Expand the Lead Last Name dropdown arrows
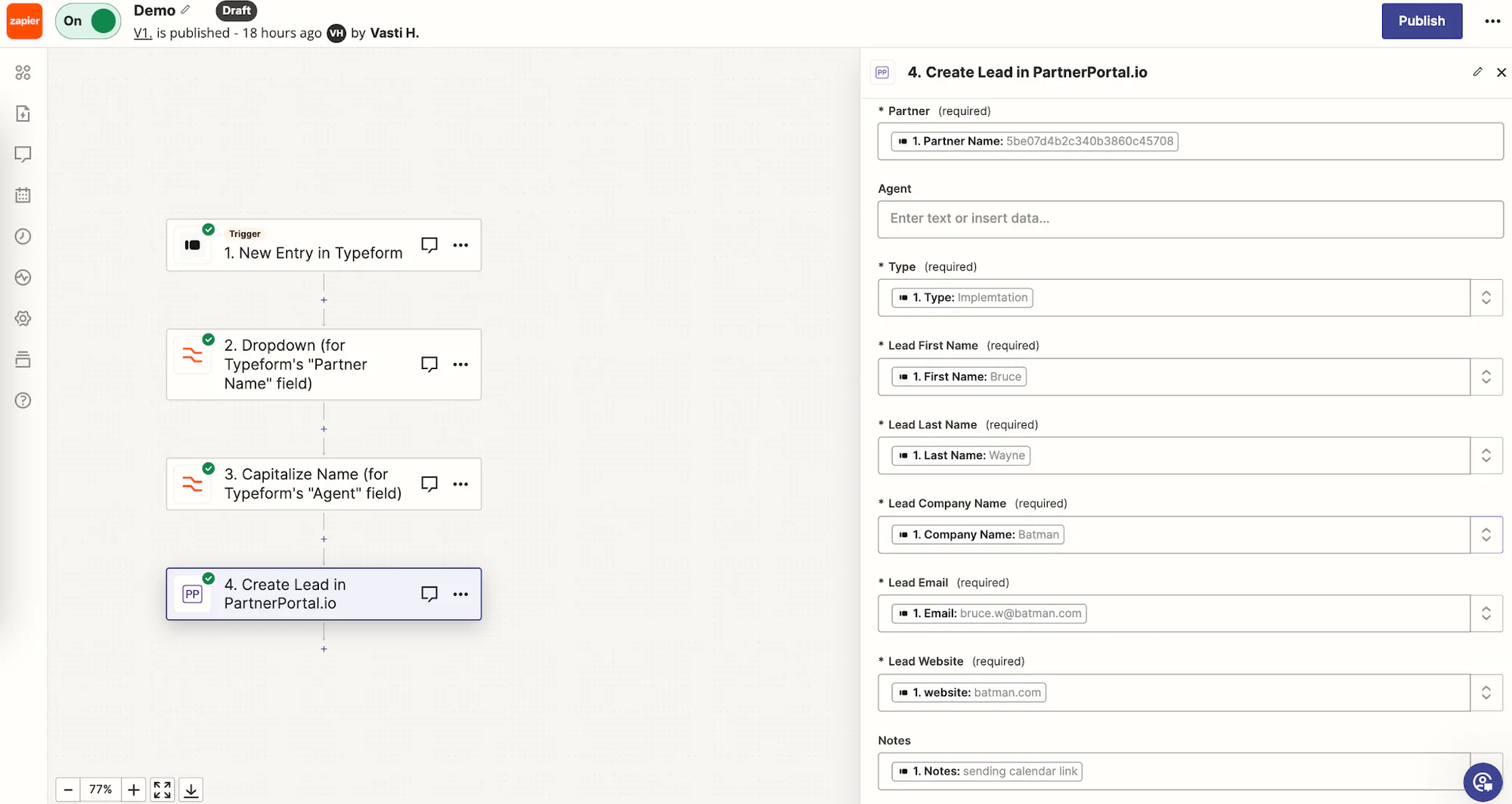Image resolution: width=1512 pixels, height=804 pixels. (x=1486, y=455)
